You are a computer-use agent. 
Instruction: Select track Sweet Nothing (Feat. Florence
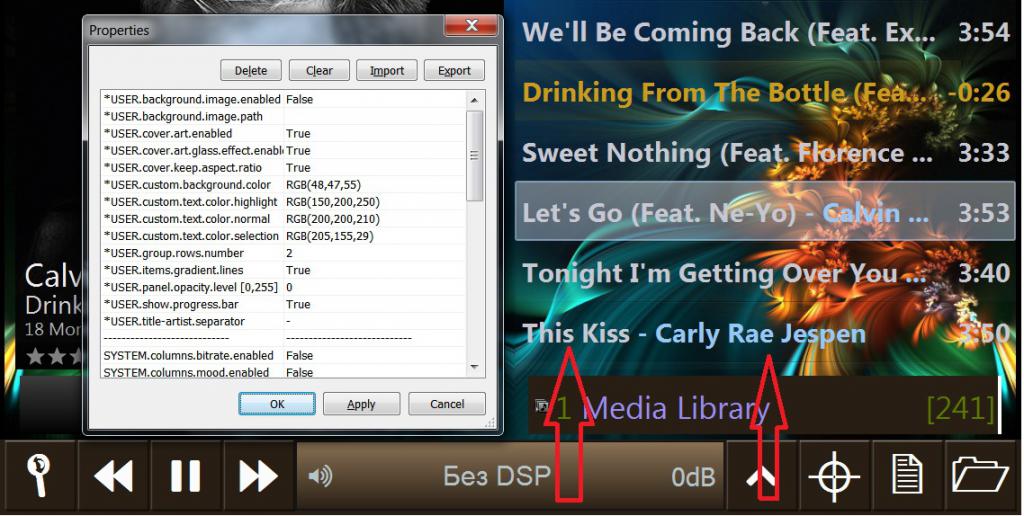pyautogui.click(x=766, y=152)
